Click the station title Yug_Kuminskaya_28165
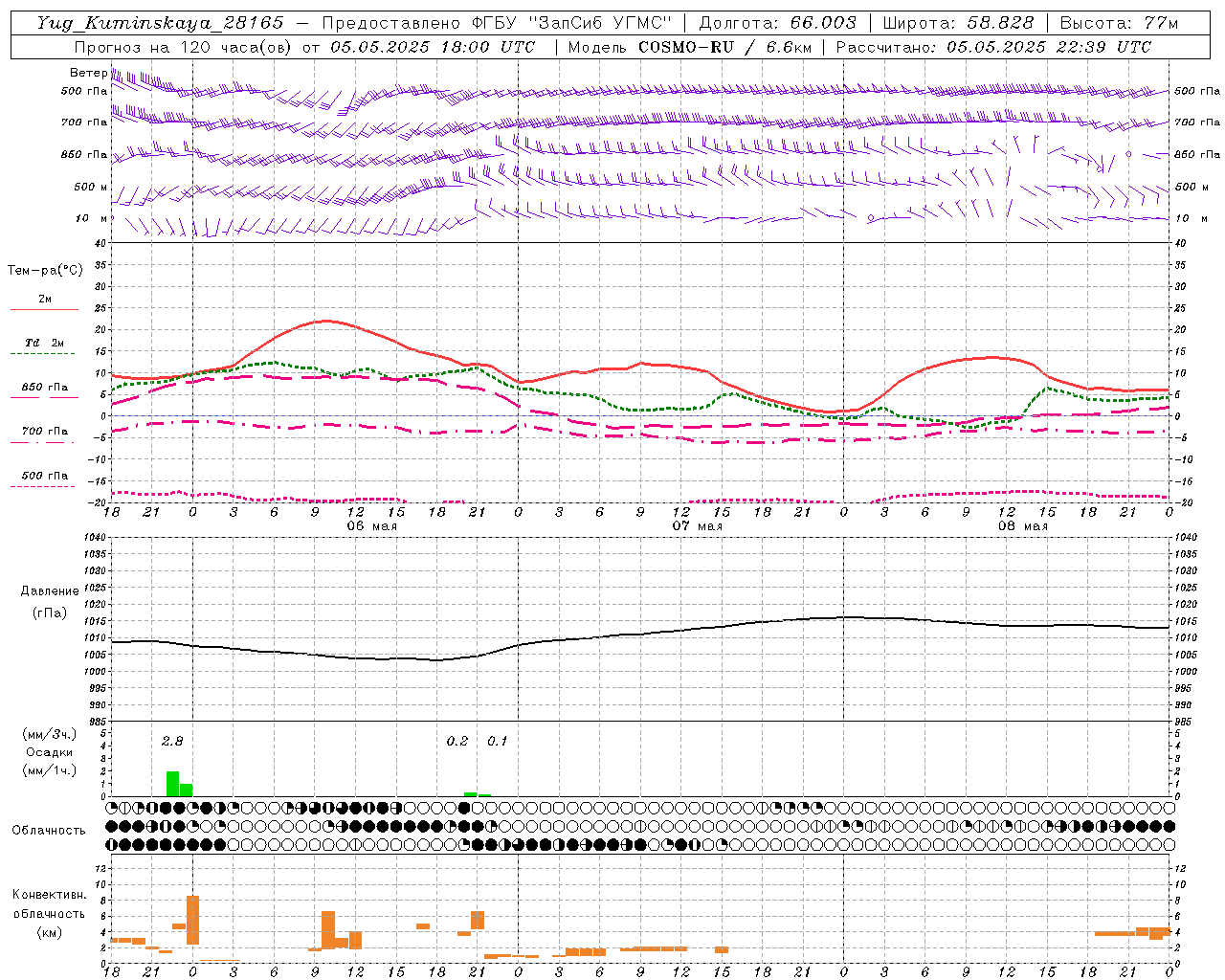The width and height of the screenshot is (1225, 980). [x=160, y=23]
